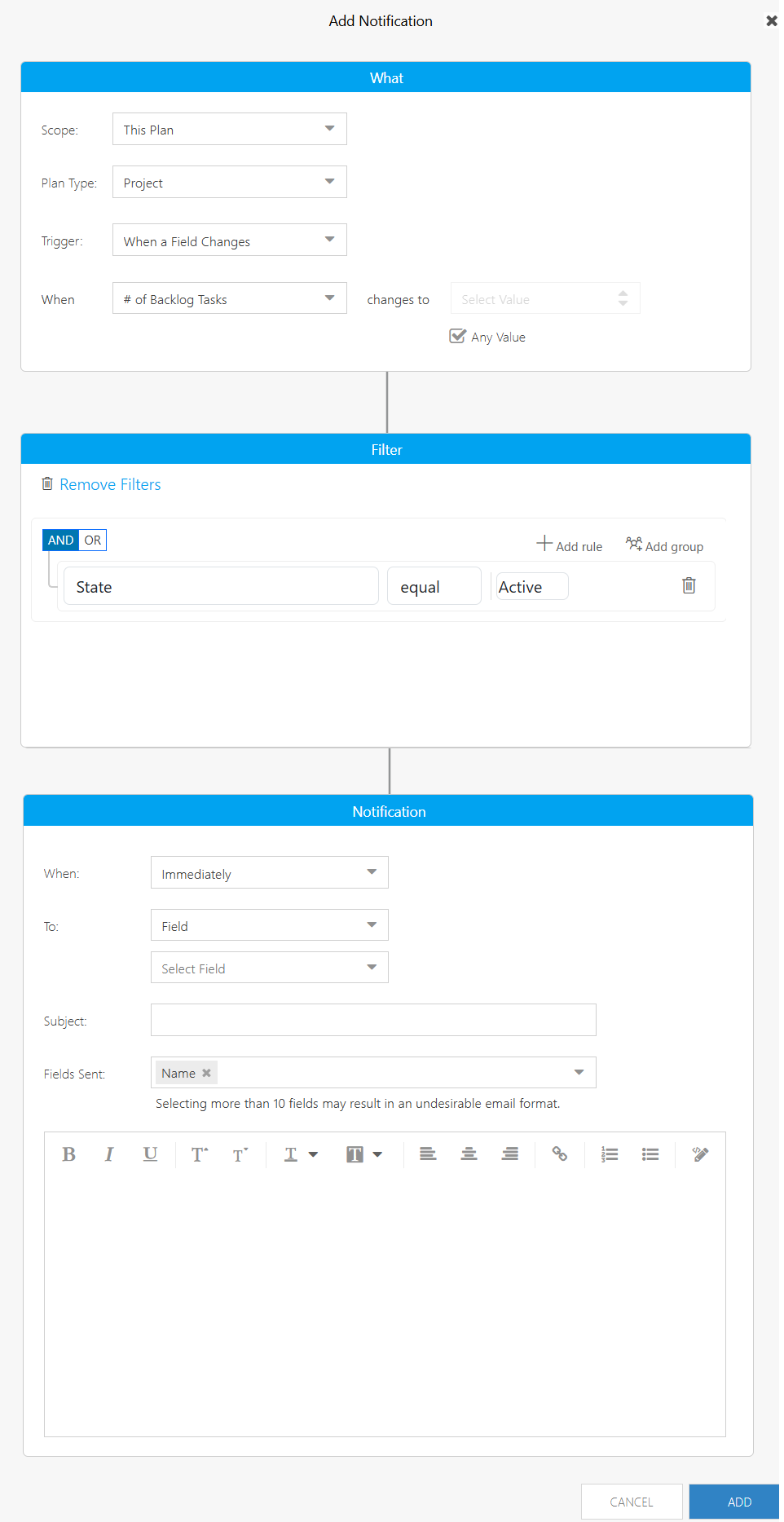Click Add rule in the filter

click(x=570, y=545)
